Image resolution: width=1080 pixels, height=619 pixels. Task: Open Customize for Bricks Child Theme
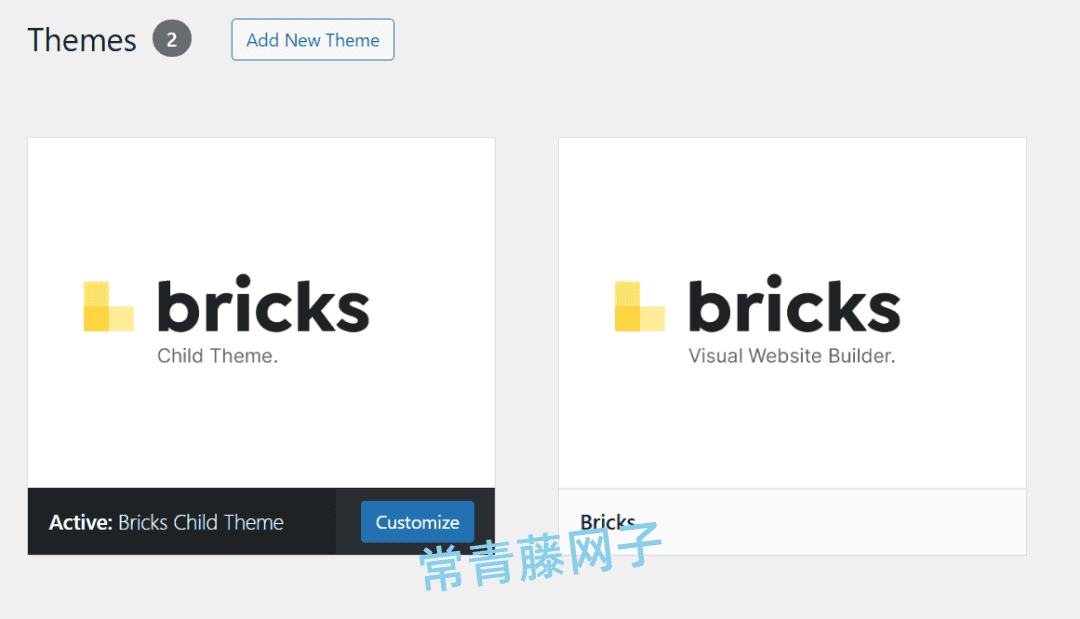(417, 522)
